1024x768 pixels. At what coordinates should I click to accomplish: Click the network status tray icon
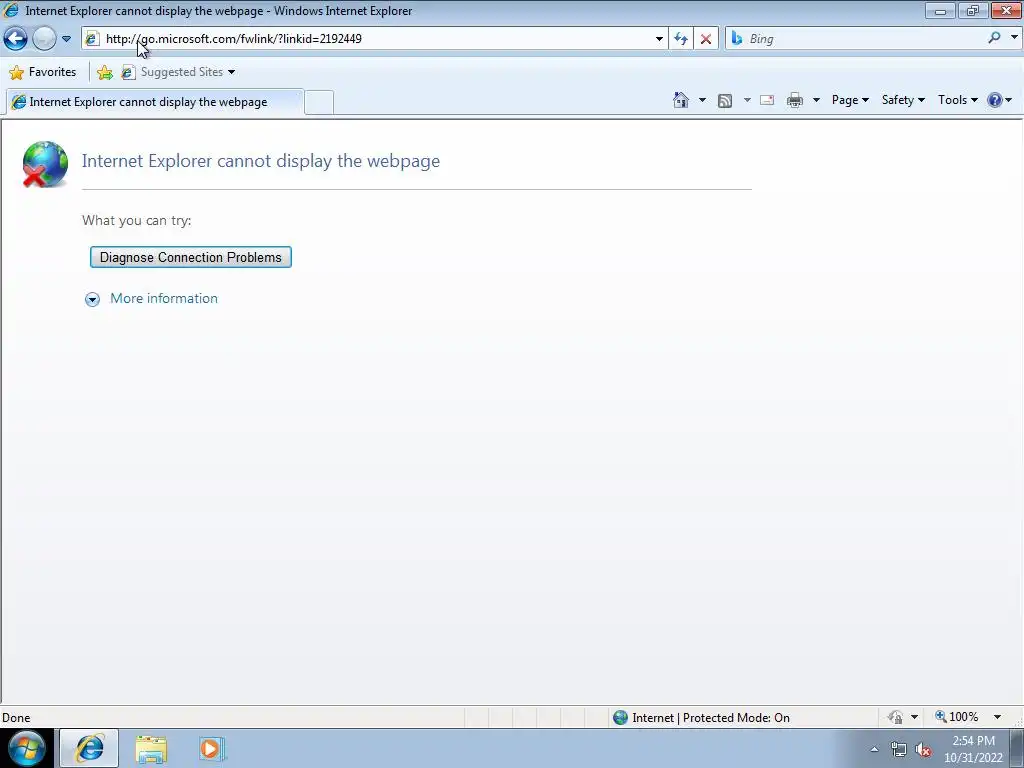coord(899,750)
